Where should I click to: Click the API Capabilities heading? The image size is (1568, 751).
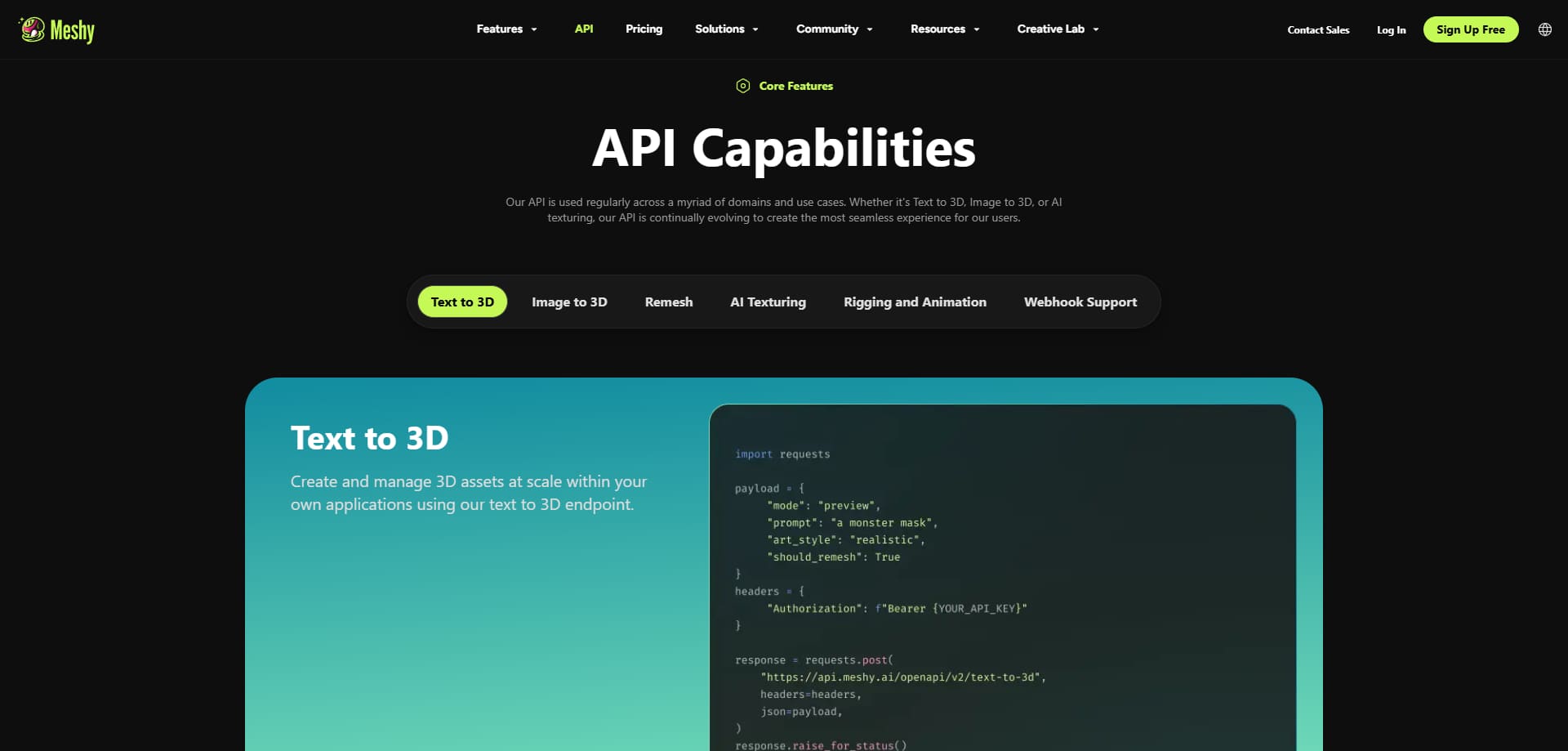784,148
